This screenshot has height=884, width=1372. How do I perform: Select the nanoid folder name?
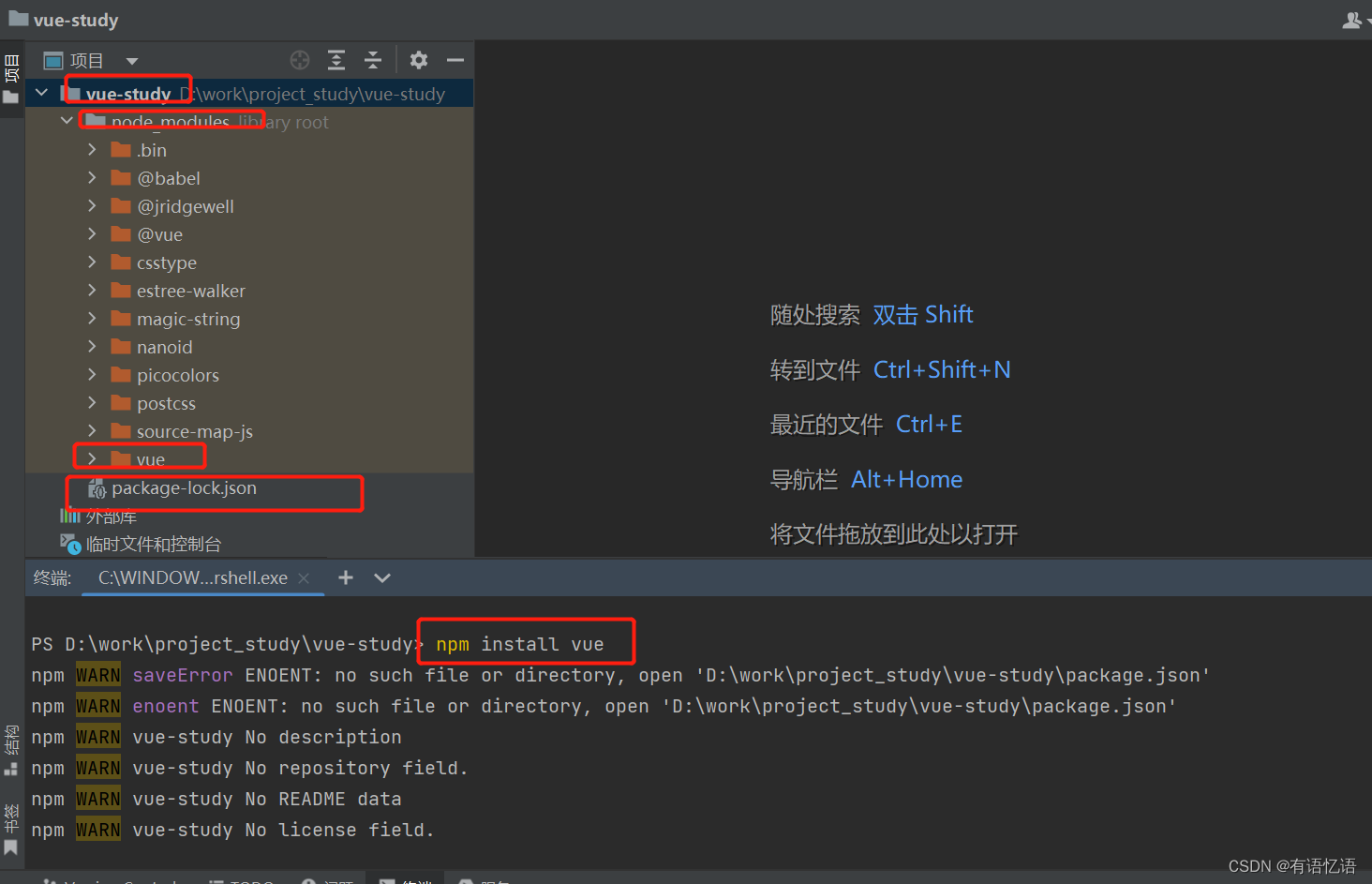point(165,347)
